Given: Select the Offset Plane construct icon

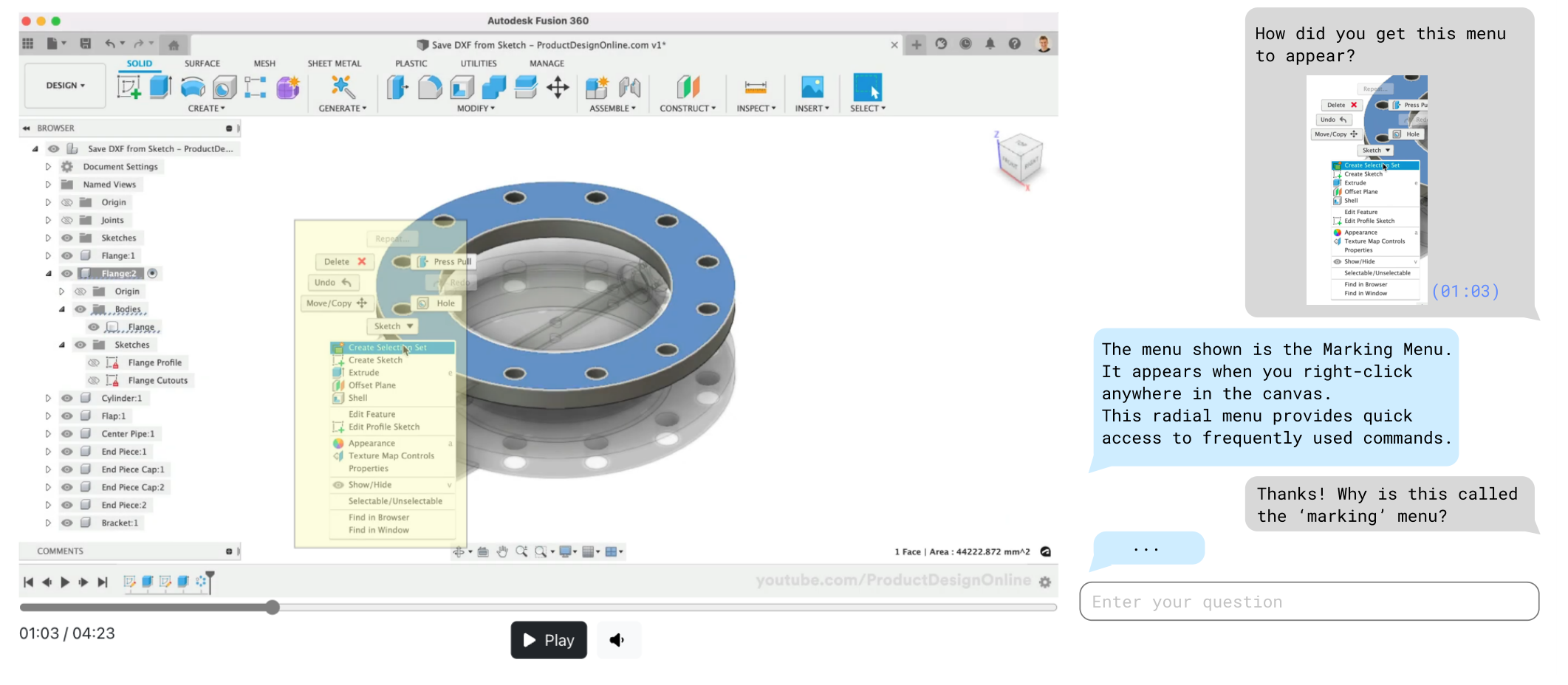Looking at the screenshot, I should 688,87.
